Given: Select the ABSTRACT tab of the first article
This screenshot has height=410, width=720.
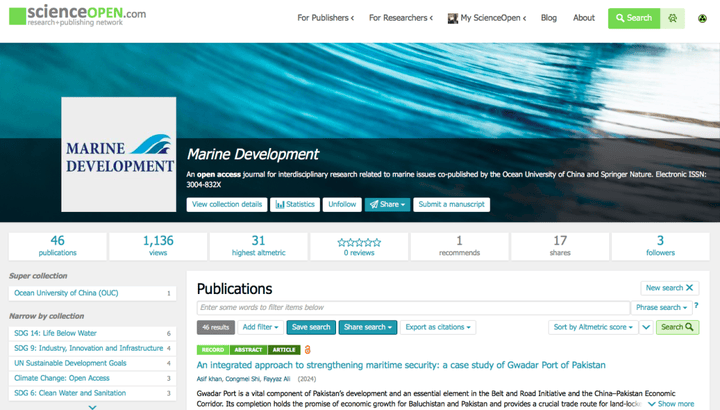Looking at the screenshot, I should click(248, 350).
